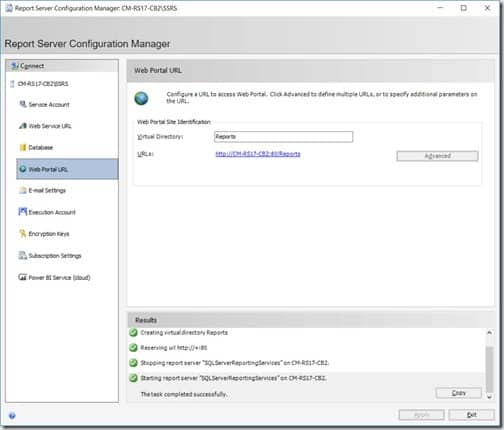
Task: Click the 'Web Portal URL' panel heading
Action: tap(158, 70)
